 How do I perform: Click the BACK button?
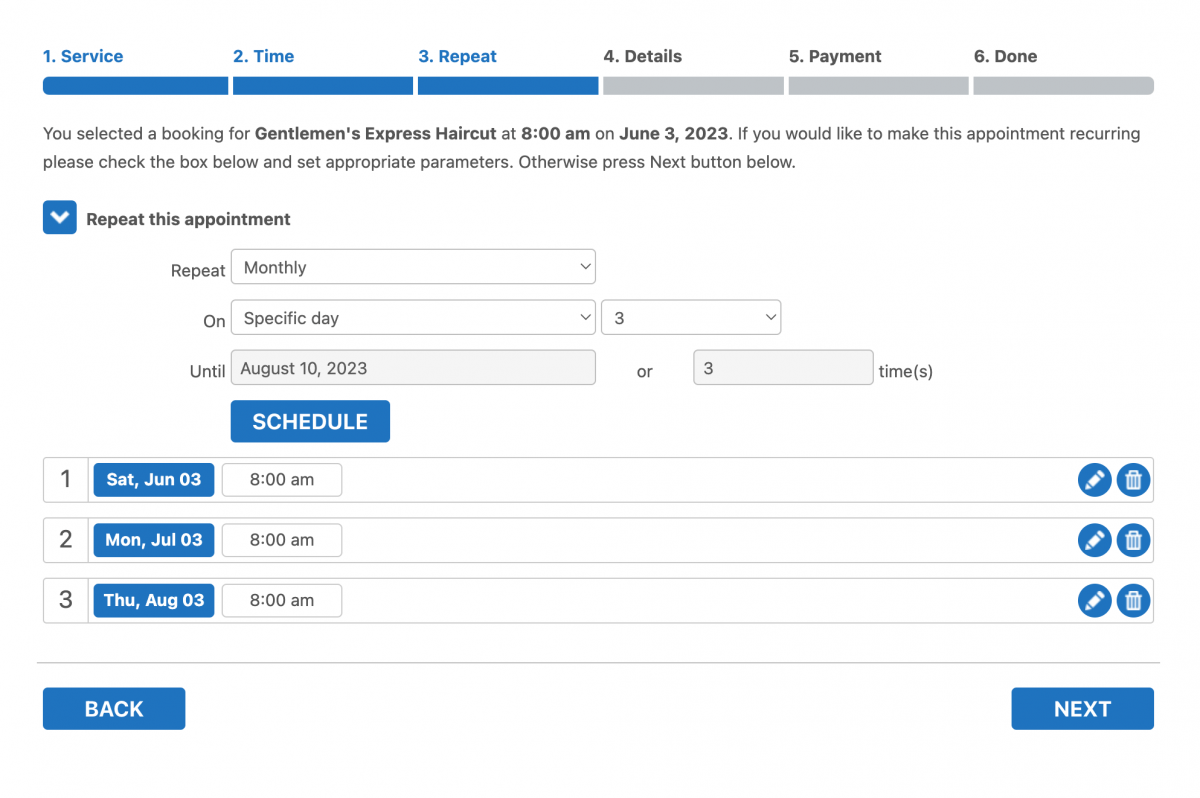113,708
